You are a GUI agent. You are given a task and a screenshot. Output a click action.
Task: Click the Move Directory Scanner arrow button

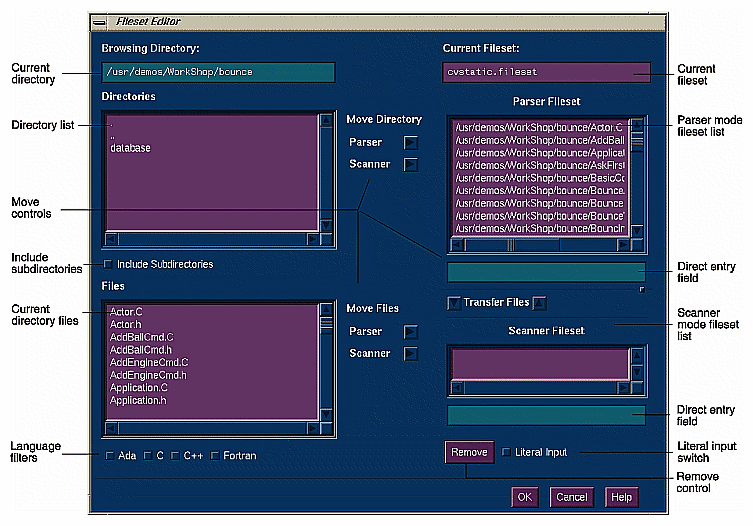click(x=411, y=165)
